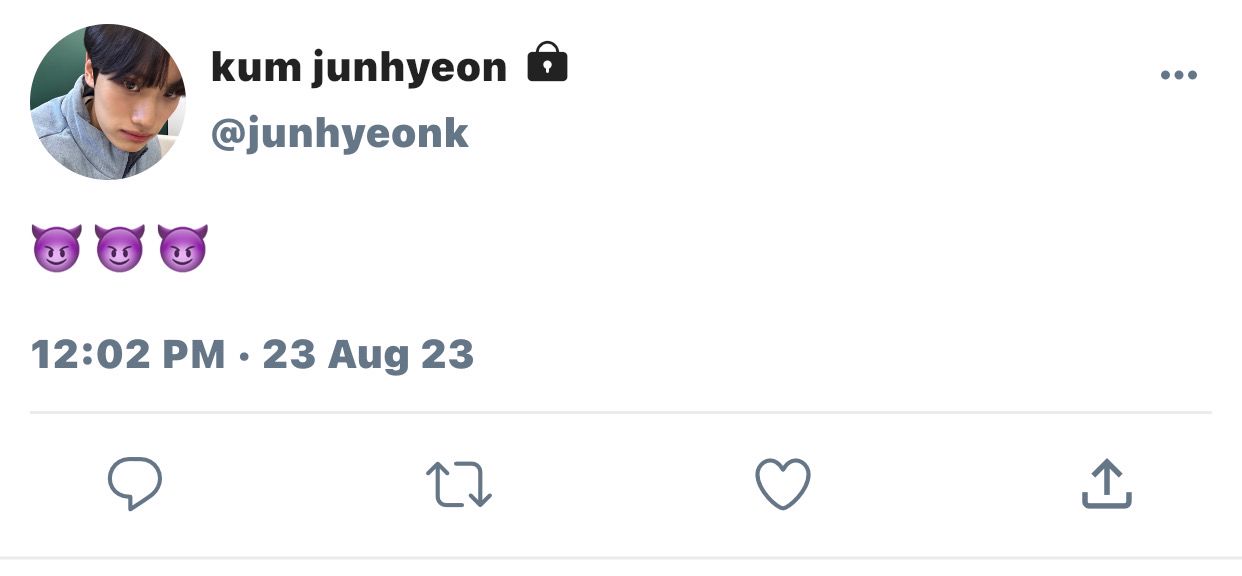Click the first purple devil emoji
The height and width of the screenshot is (576, 1242).
(57, 248)
